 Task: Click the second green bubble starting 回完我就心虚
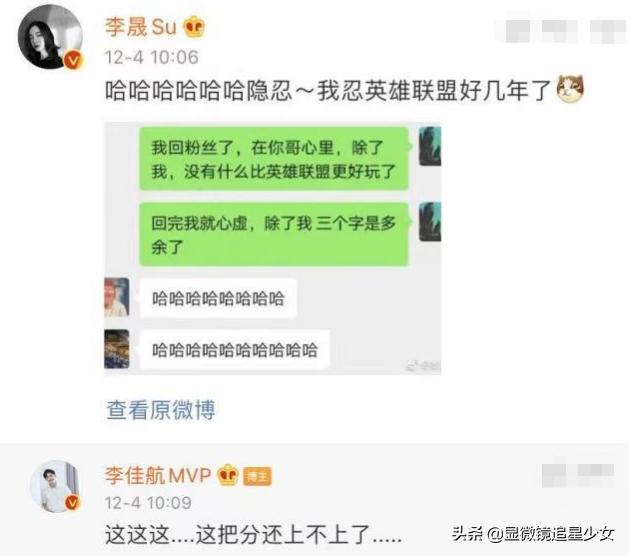click(x=274, y=234)
